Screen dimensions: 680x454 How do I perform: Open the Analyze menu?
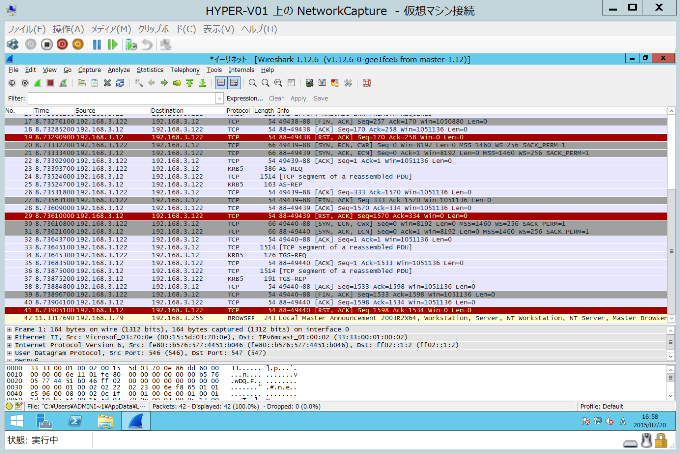pyautogui.click(x=119, y=70)
